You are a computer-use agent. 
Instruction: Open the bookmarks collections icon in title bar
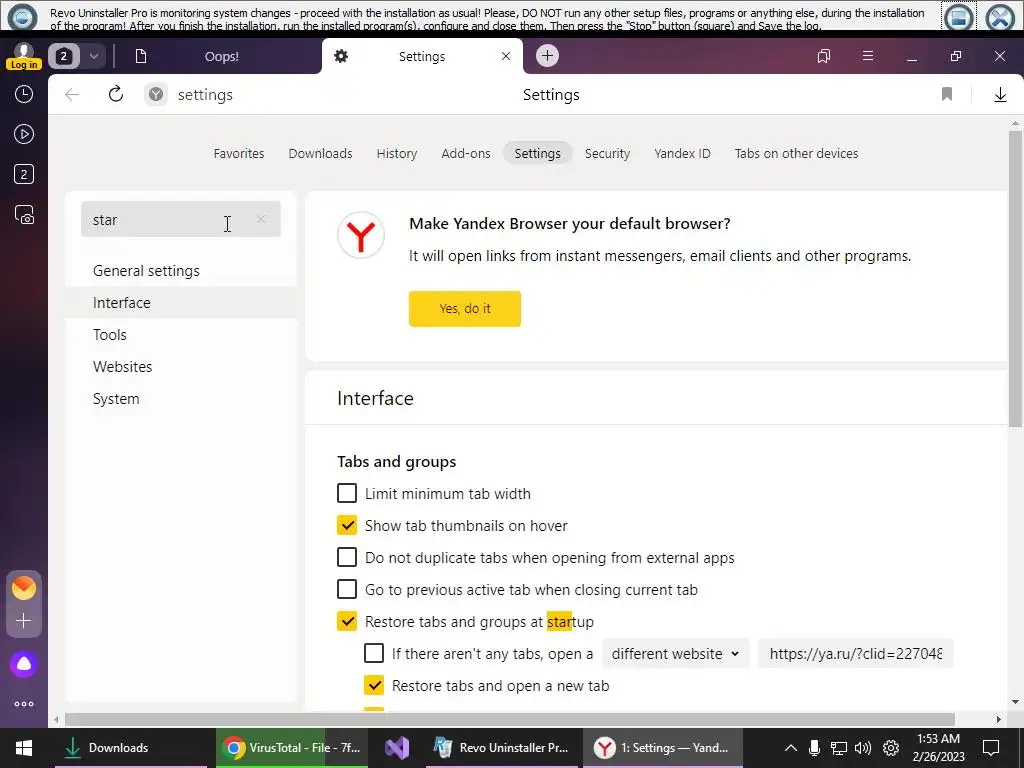pos(824,56)
